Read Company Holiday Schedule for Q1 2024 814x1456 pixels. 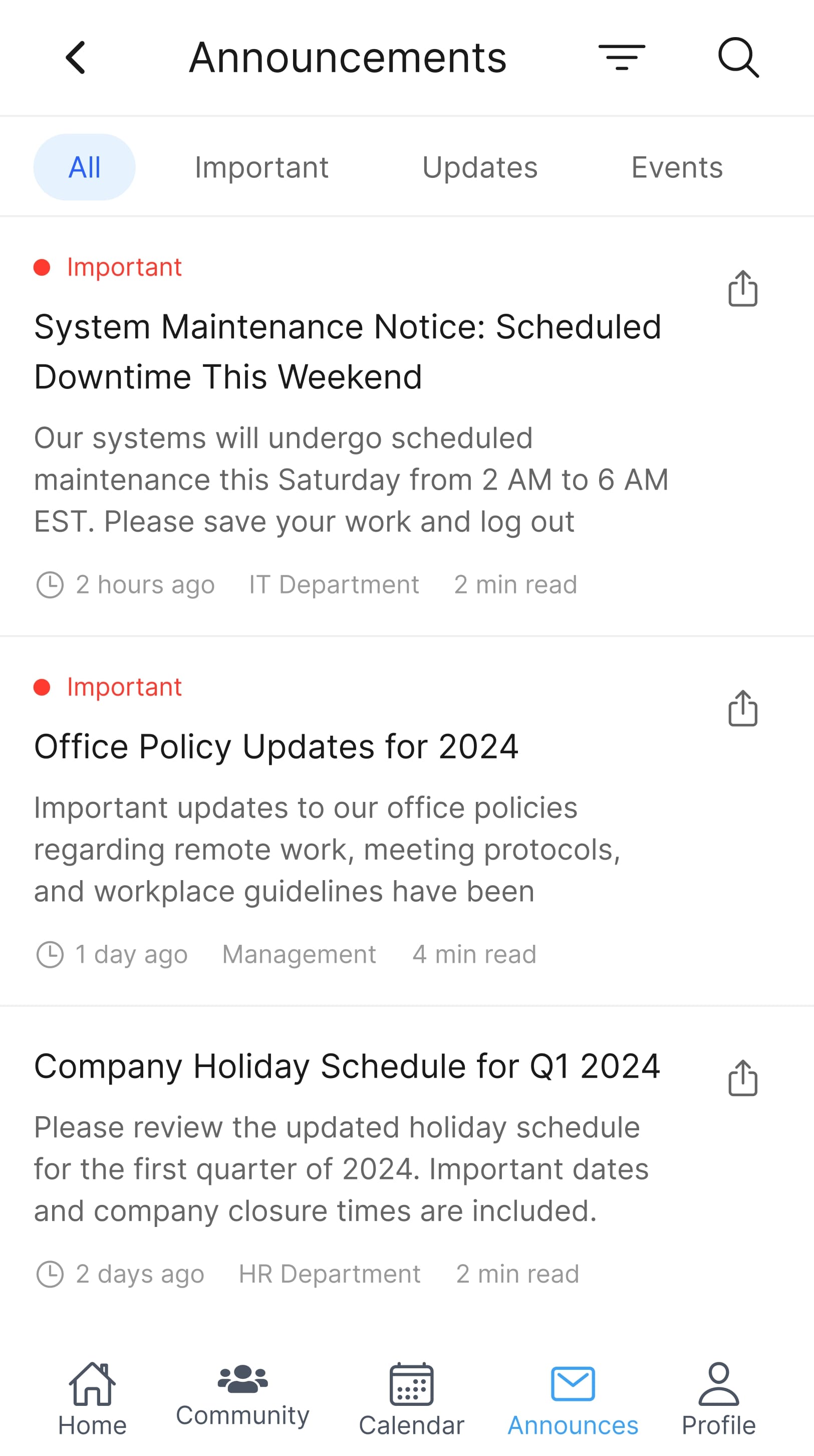[347, 1067]
